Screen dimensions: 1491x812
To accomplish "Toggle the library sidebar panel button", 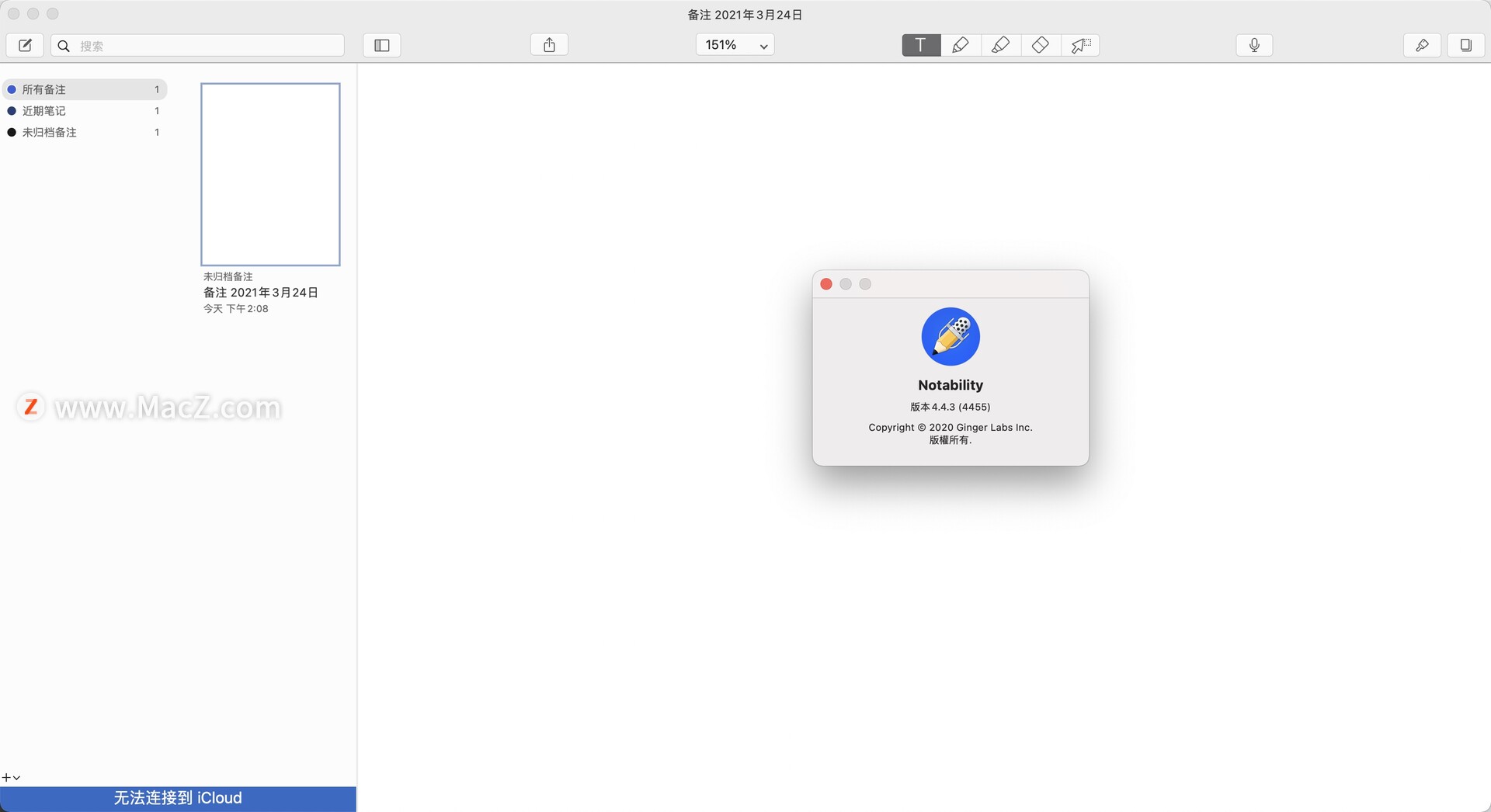I will [x=382, y=45].
